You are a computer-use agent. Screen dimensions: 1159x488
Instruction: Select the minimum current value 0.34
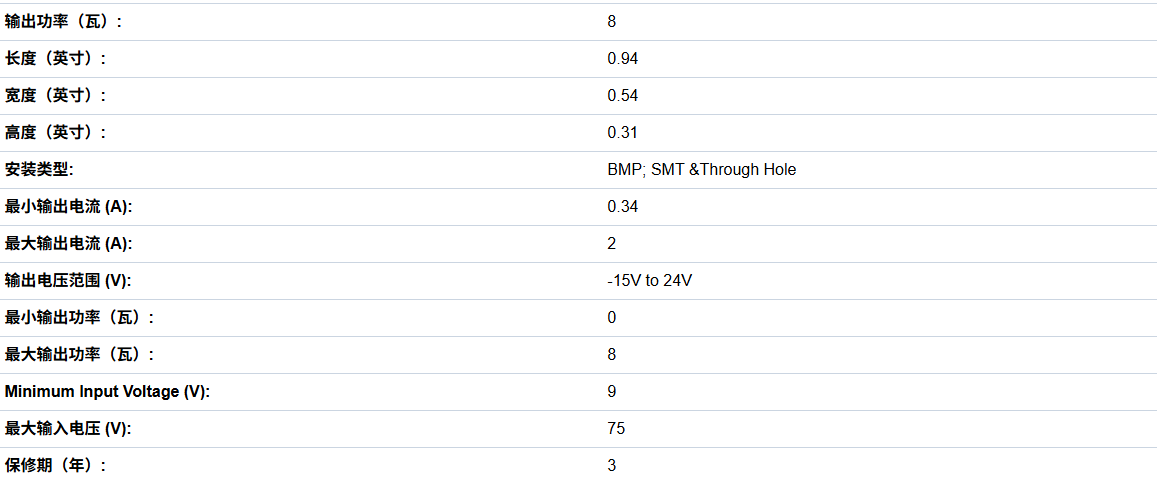pos(622,206)
